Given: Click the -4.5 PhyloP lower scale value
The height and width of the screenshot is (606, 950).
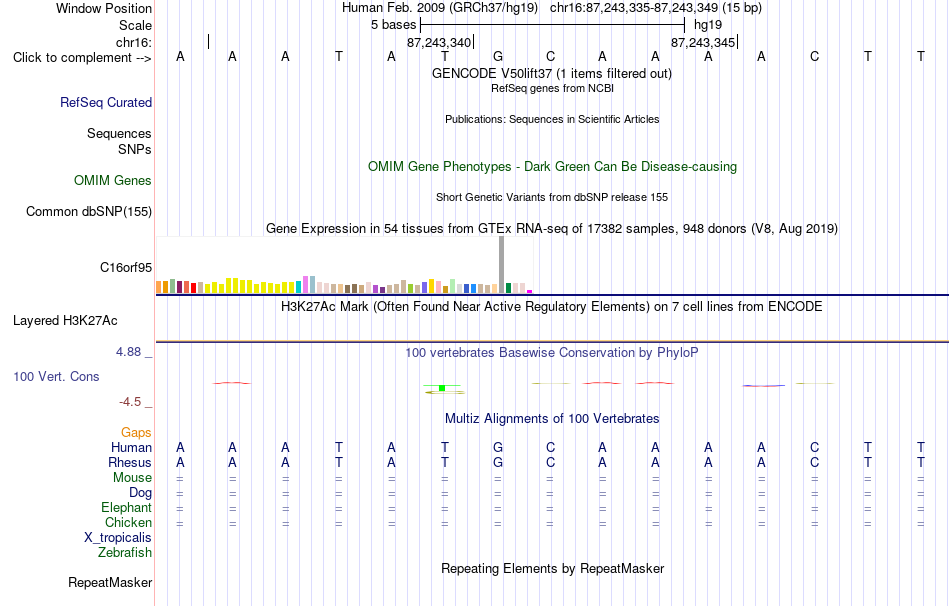Looking at the screenshot, I should 130,402.
